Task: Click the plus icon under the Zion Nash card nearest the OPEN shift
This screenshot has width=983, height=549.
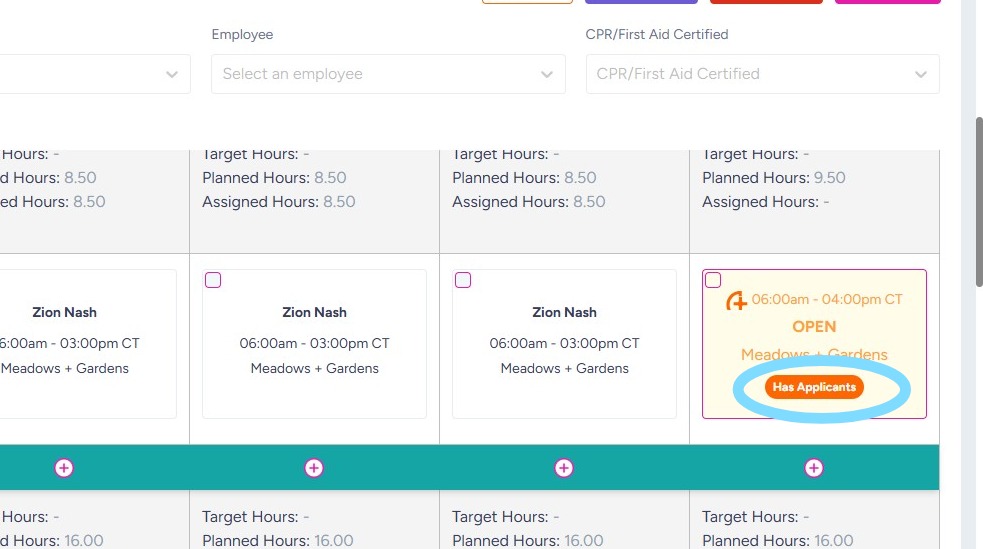Action: pos(564,468)
